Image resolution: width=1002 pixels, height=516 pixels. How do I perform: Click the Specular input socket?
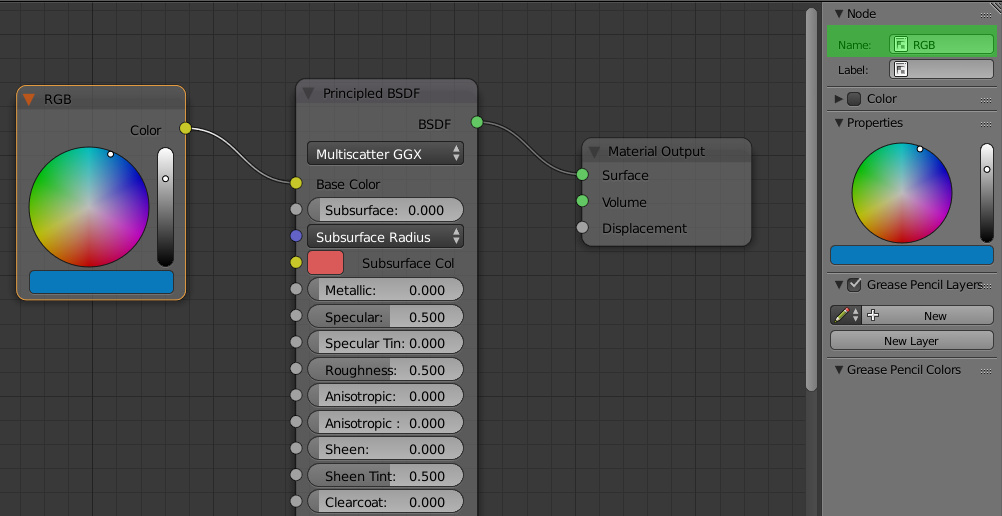point(296,315)
